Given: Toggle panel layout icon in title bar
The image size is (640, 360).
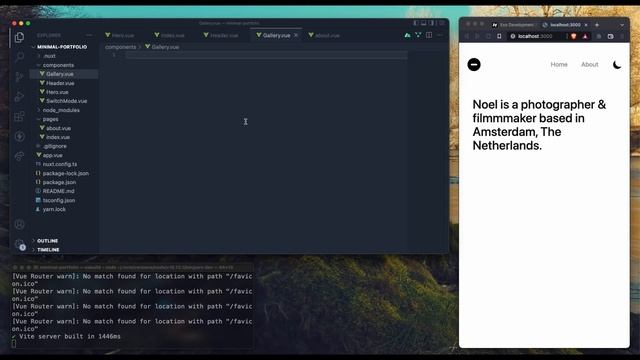Looking at the screenshot, I should [424, 23].
